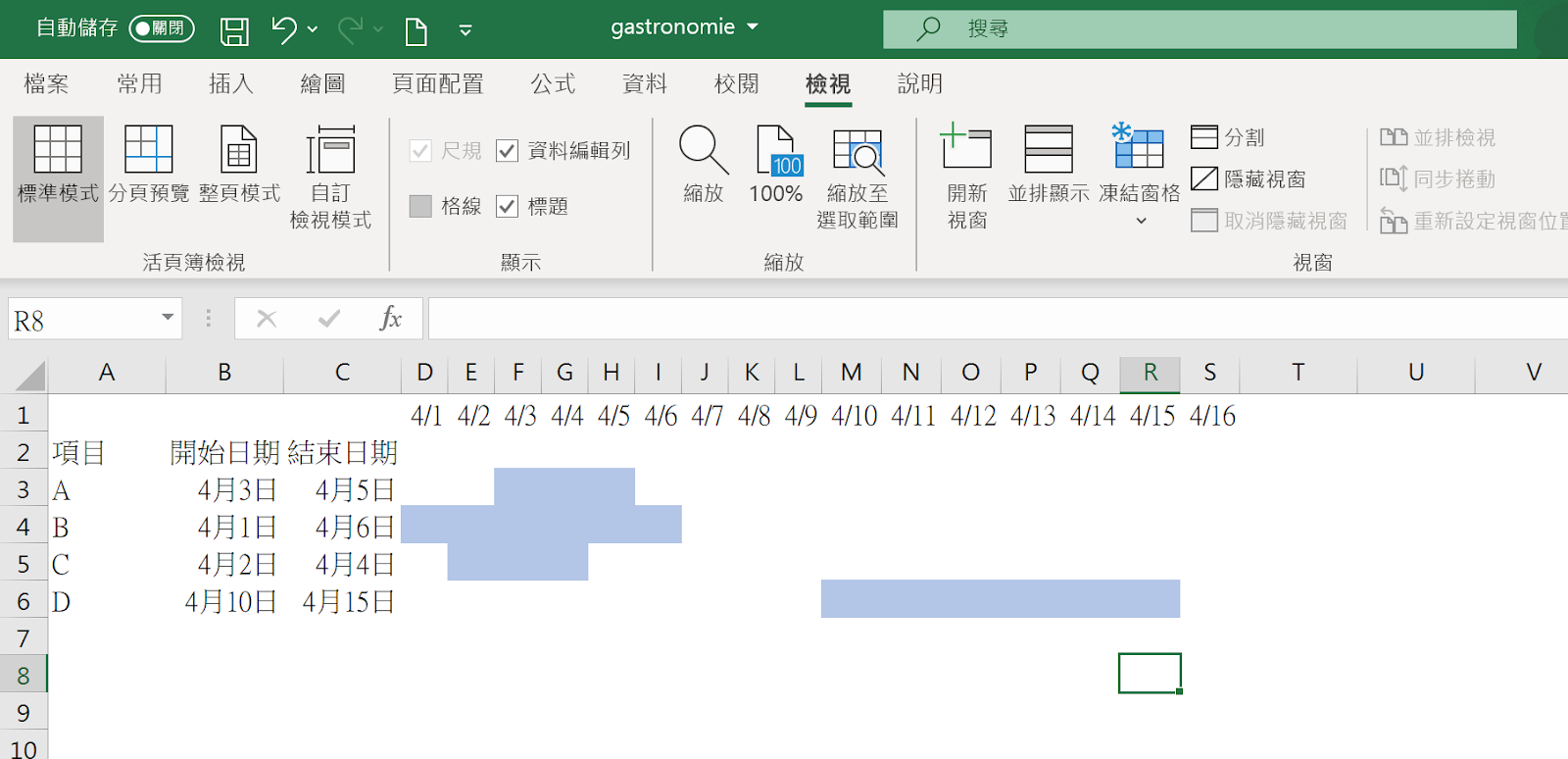This screenshot has height=759, width=1568.
Task: Switch to the 插入 insert tab
Action: 231,84
